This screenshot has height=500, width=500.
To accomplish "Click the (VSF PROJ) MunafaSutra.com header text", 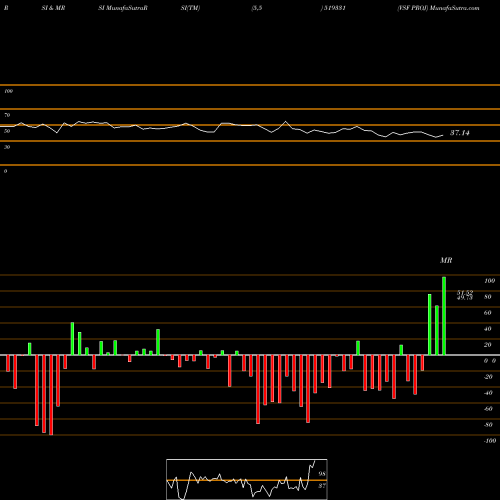I will 438,8.
